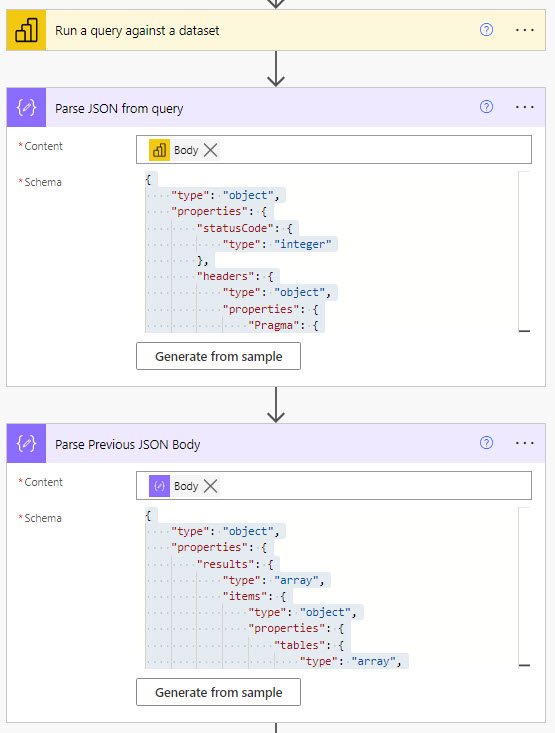
Task: Remove Body token from second Content field
Action: [211, 486]
